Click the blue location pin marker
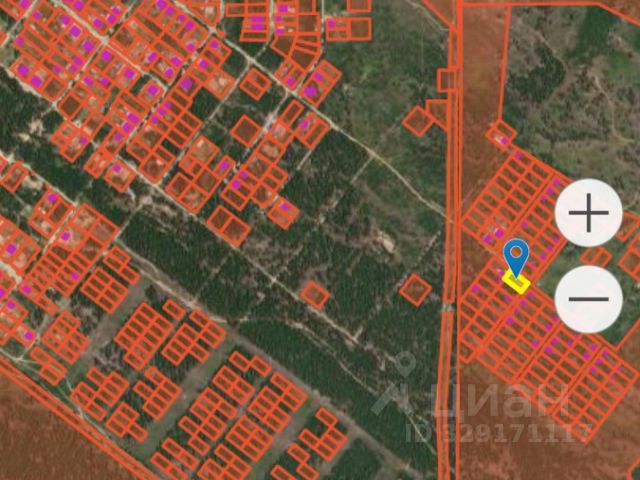 pos(516,259)
